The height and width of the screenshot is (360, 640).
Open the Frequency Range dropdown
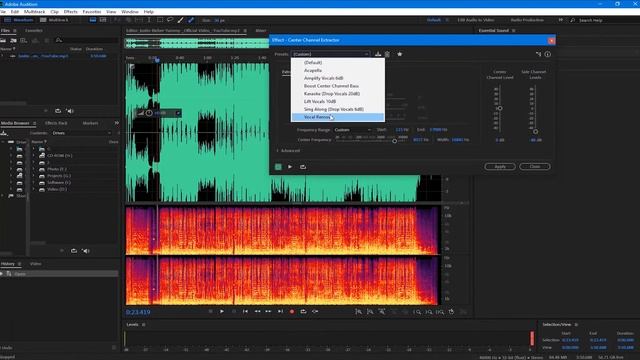click(352, 130)
